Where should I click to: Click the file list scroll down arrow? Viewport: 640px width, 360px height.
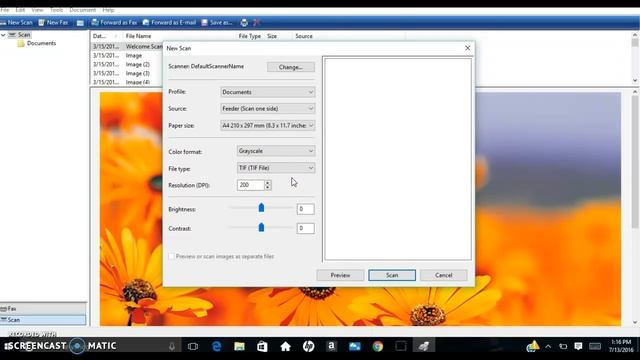point(635,81)
